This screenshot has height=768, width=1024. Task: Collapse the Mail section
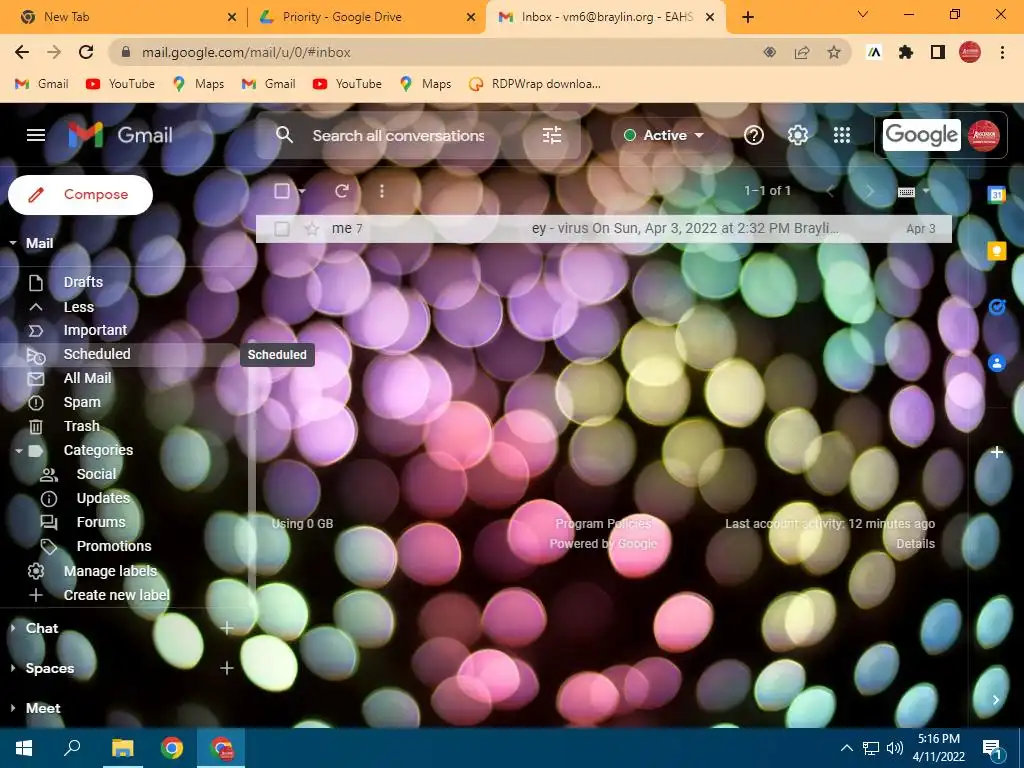pos(13,243)
